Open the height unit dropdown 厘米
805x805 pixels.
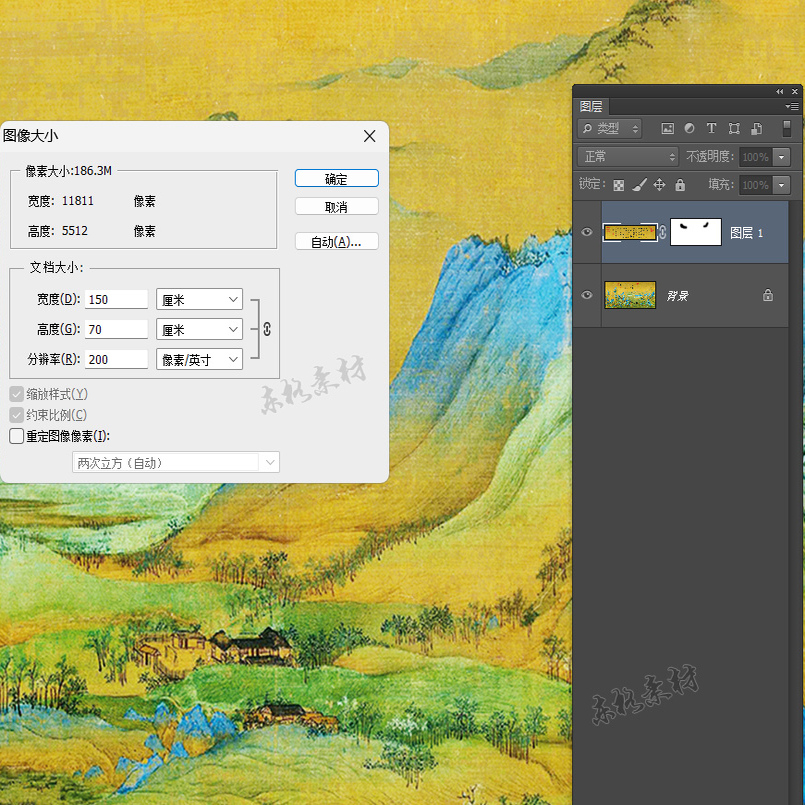pos(199,329)
